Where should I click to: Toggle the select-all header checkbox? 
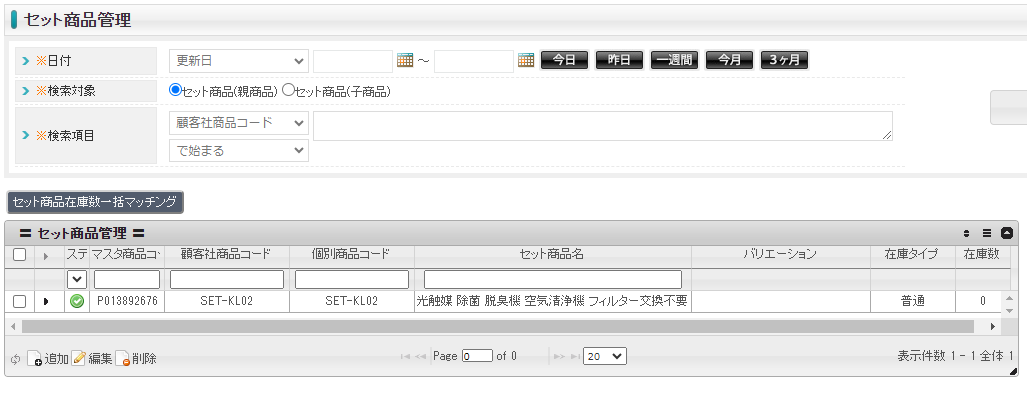20,255
